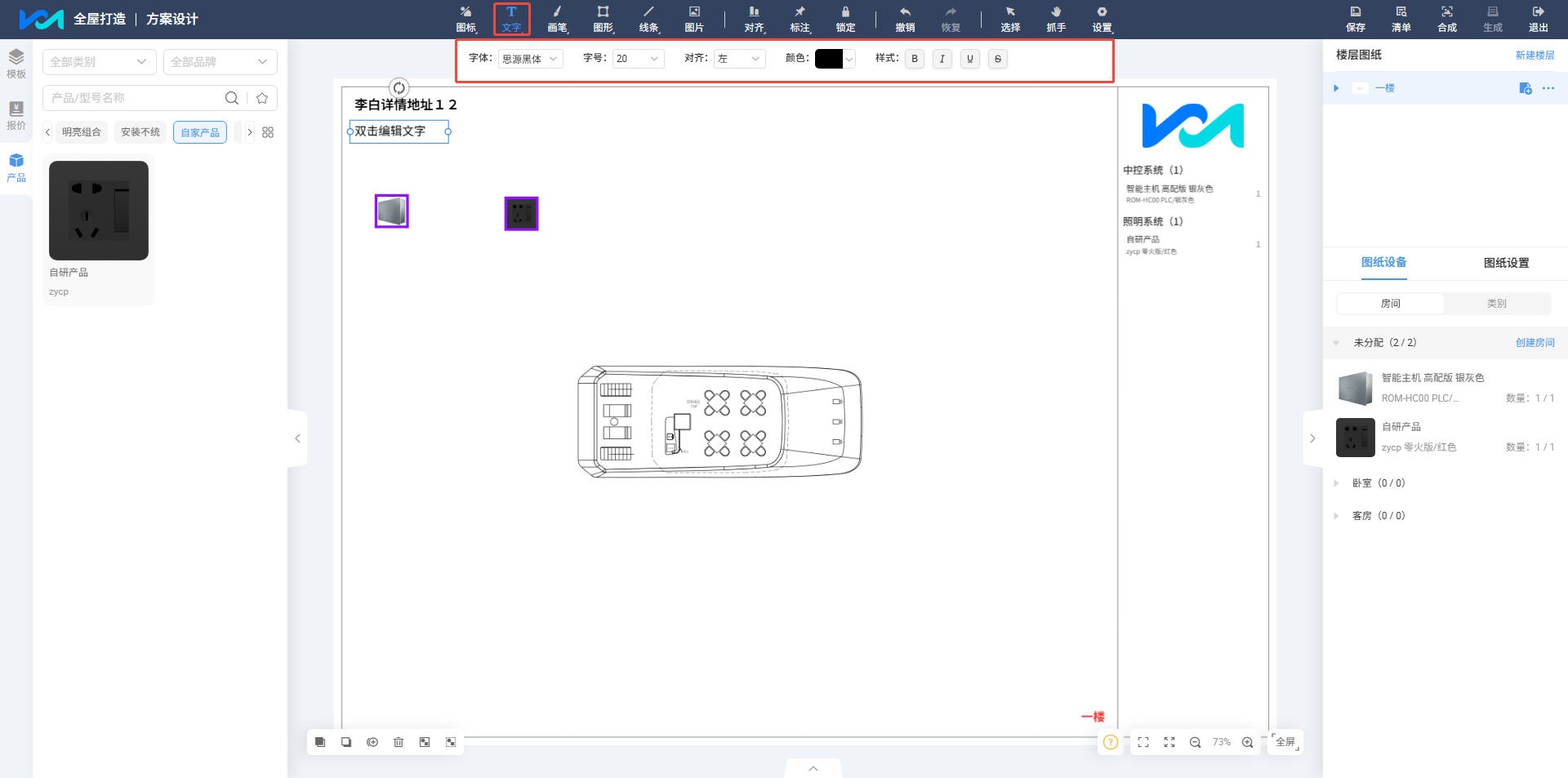
Task: Switch to 房间 room grouping
Action: pyautogui.click(x=1391, y=304)
